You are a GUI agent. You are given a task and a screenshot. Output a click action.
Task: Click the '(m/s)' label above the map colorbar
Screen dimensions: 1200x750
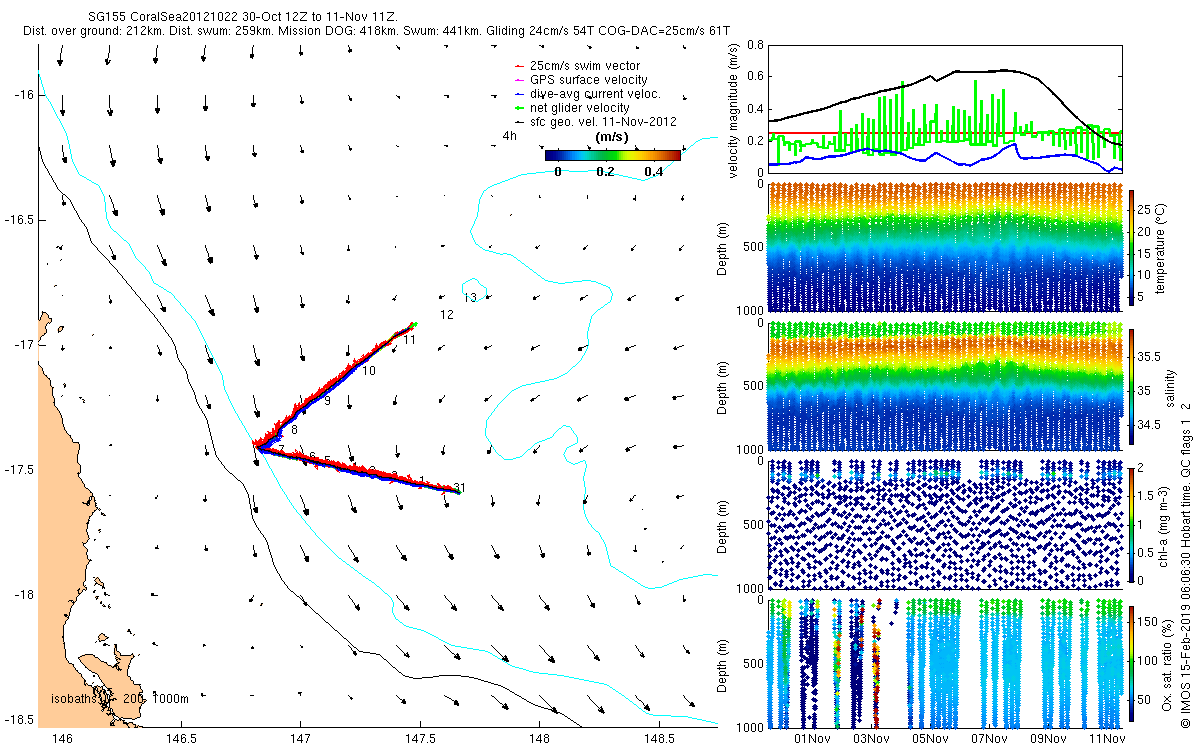point(611,137)
